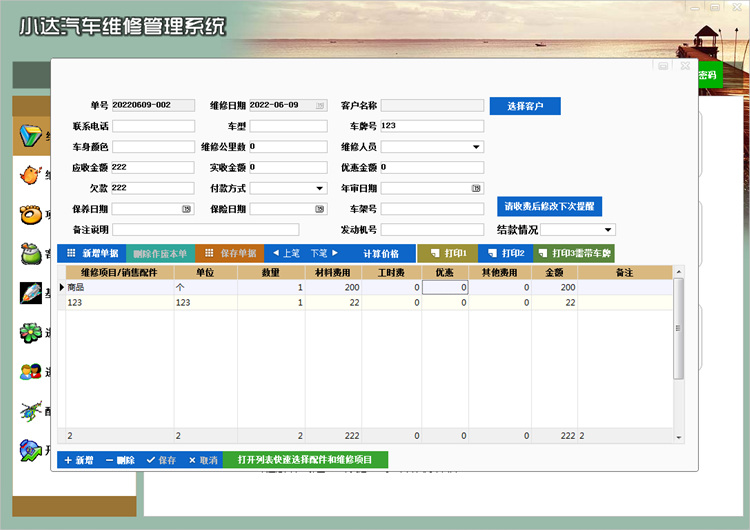Click table scrollbar down arrow
The image size is (750, 530).
(678, 437)
